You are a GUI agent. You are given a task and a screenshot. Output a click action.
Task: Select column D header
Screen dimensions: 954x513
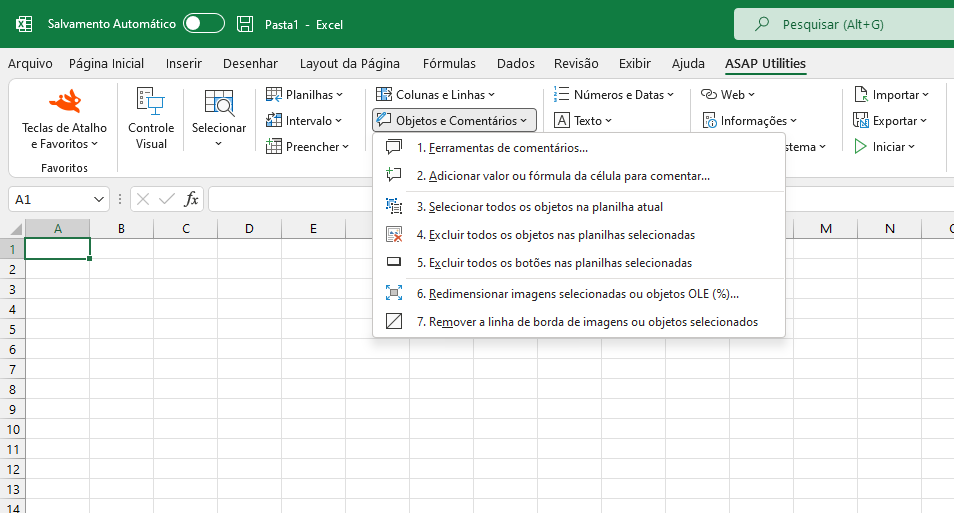pyautogui.click(x=249, y=229)
